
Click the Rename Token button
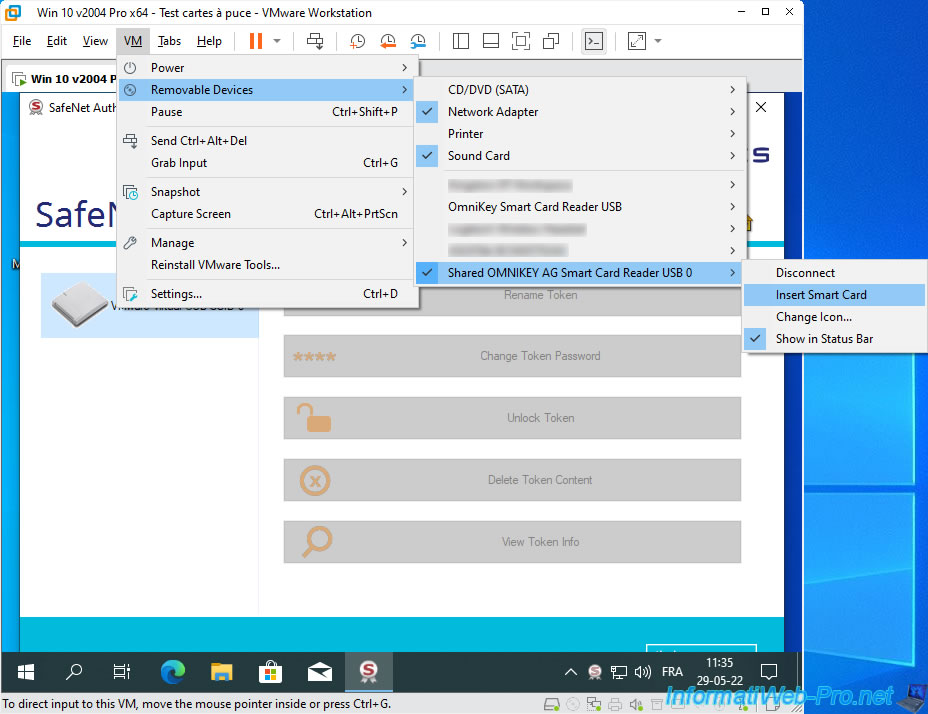click(x=513, y=301)
